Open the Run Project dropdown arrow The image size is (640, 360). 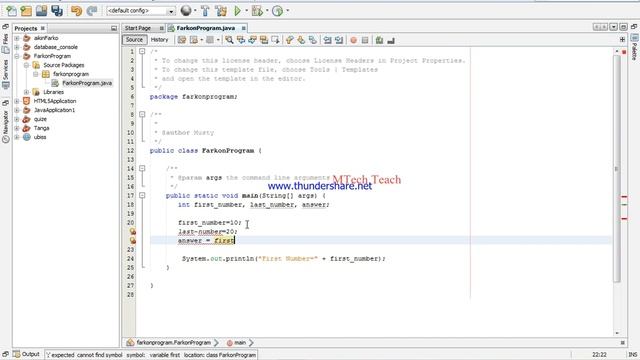tap(247, 11)
